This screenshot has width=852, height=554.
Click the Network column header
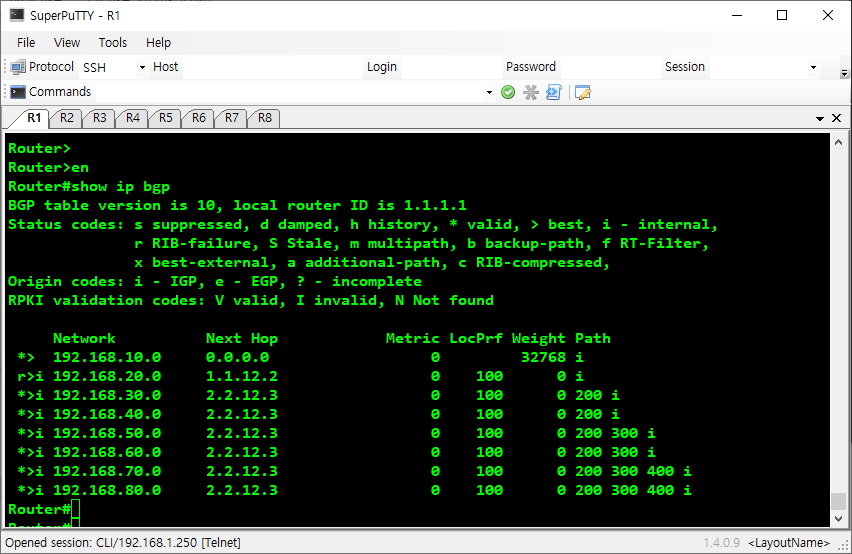(x=84, y=338)
